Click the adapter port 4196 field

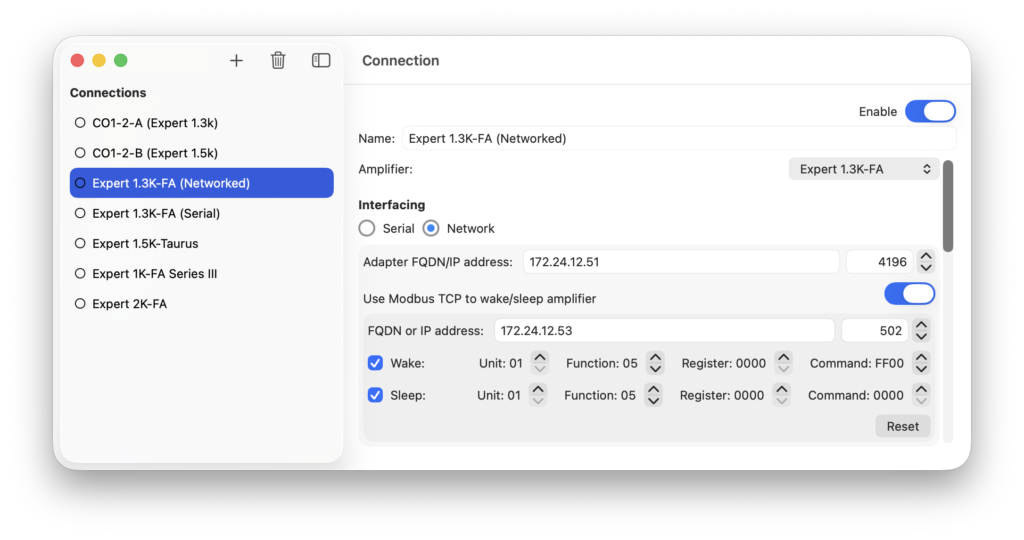pos(879,262)
